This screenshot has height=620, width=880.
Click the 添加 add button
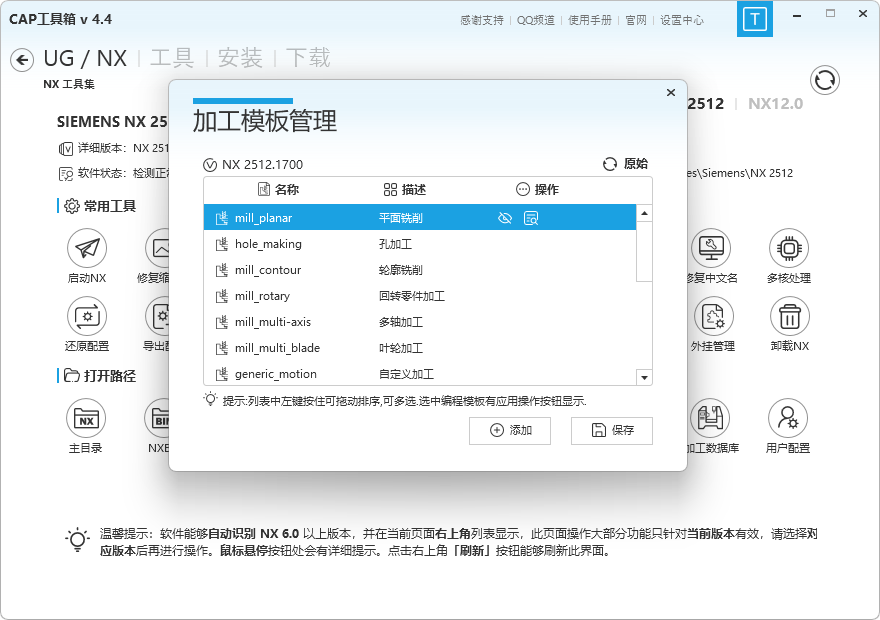click(x=510, y=430)
